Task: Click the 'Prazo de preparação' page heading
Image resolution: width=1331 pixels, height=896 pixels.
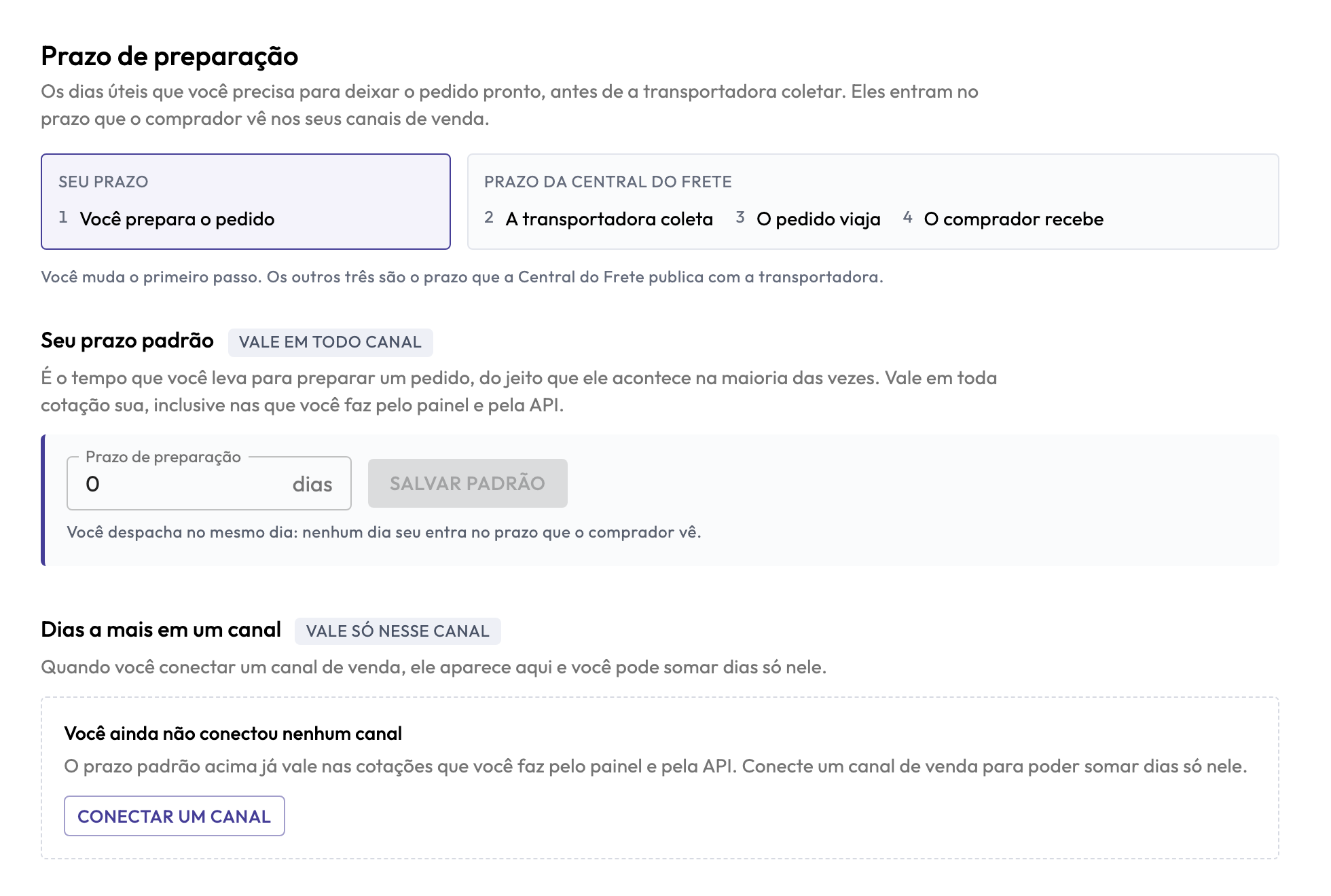Action: 170,56
